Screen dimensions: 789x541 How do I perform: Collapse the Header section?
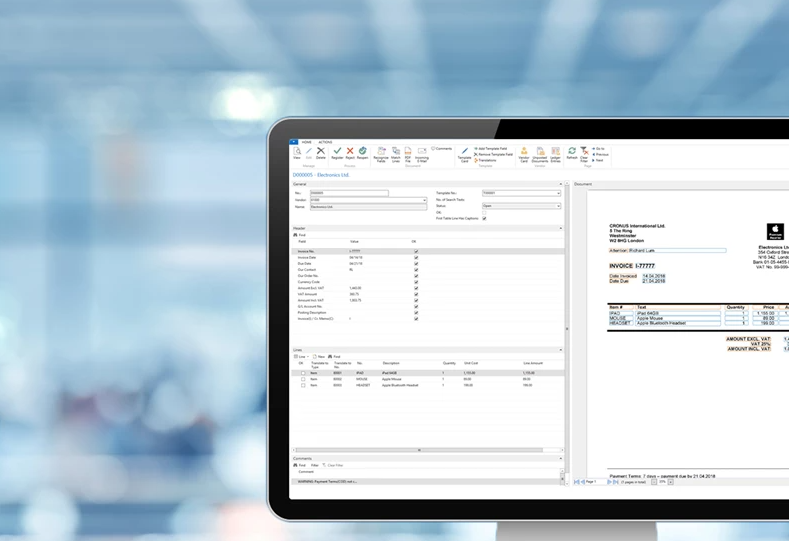click(x=561, y=228)
